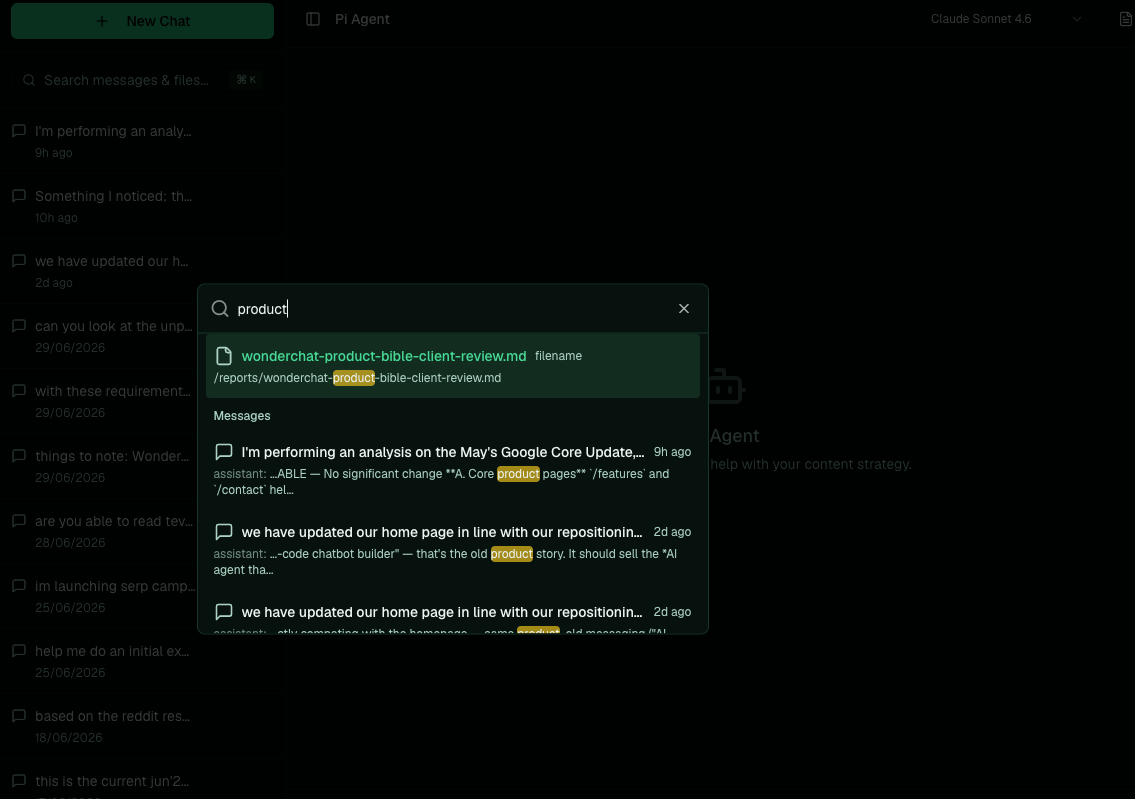Click the robot agent icon in main area

(725, 386)
